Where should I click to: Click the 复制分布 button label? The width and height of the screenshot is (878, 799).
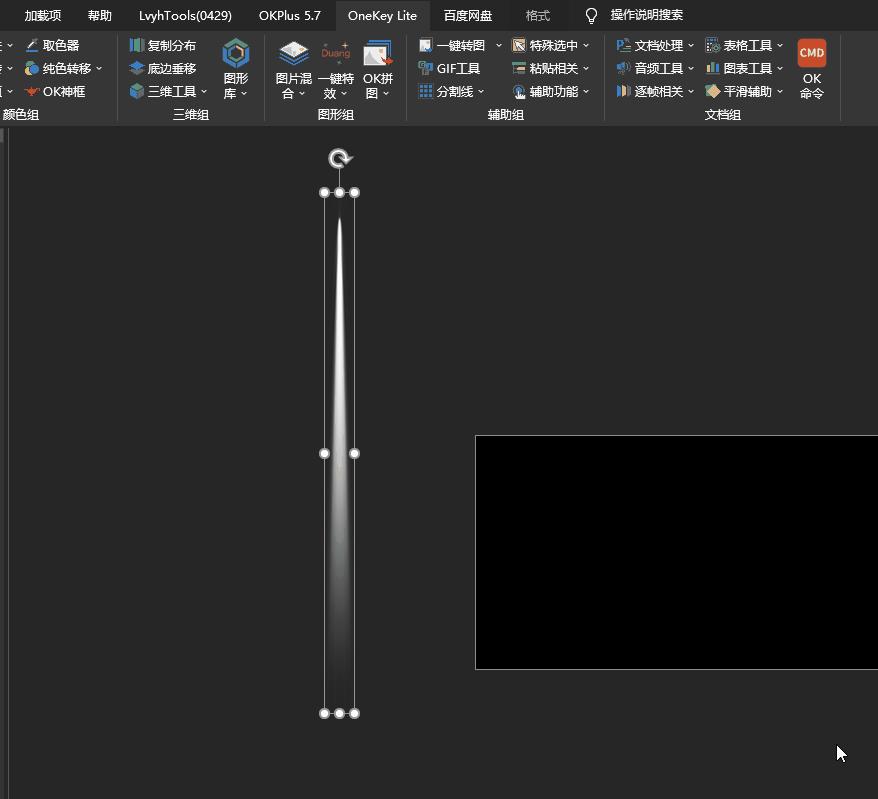click(172, 45)
